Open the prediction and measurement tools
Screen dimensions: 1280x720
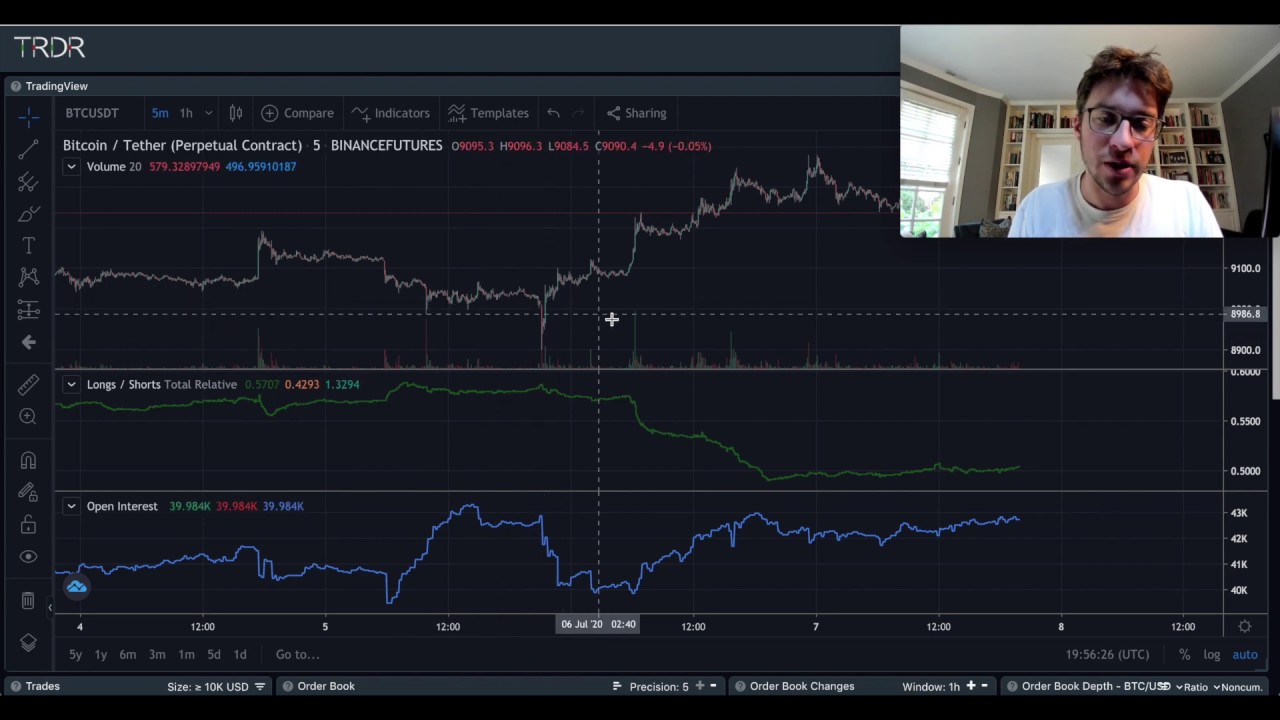click(28, 310)
